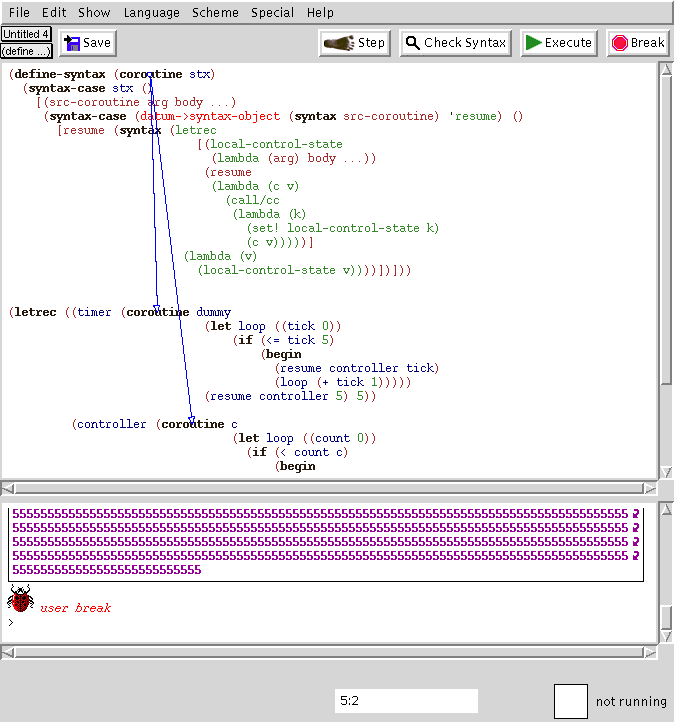Open the Scheme menu
Viewport: 674px width, 722px height.
tap(215, 13)
